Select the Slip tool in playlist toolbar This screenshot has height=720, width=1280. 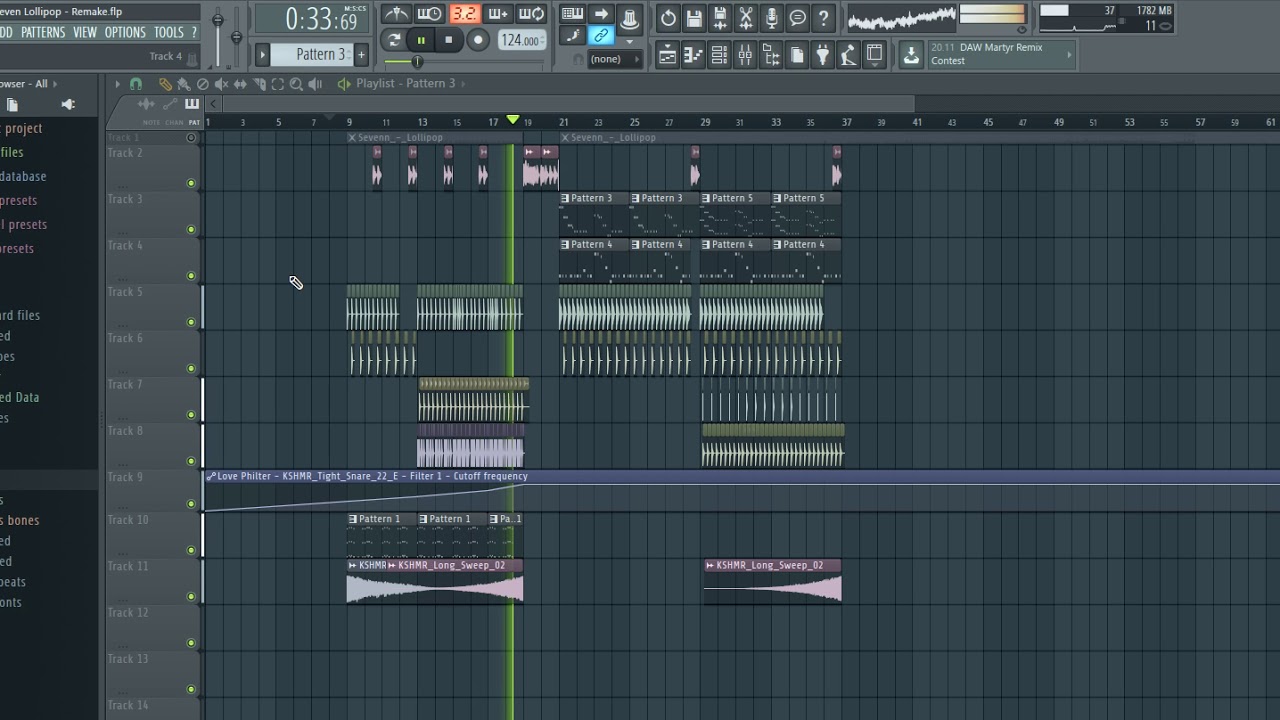point(241,84)
